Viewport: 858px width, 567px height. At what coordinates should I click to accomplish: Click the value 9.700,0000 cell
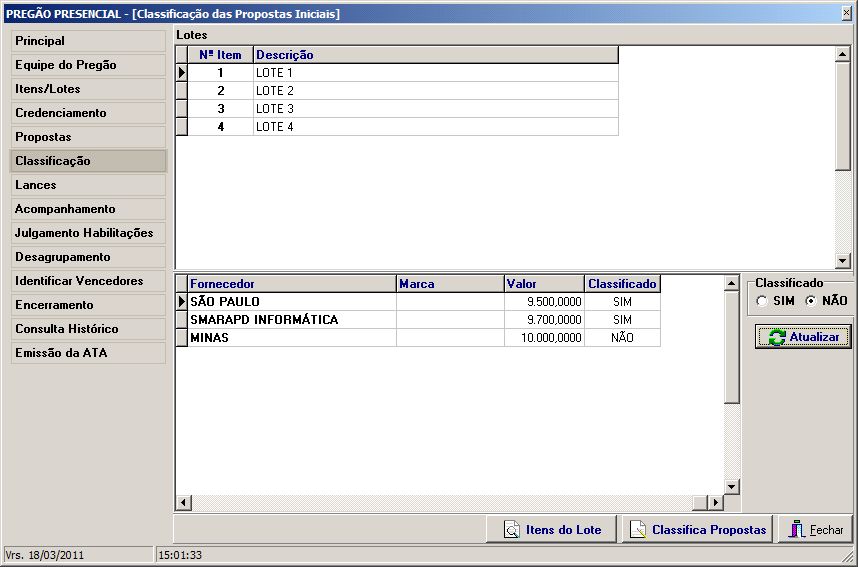(x=544, y=320)
